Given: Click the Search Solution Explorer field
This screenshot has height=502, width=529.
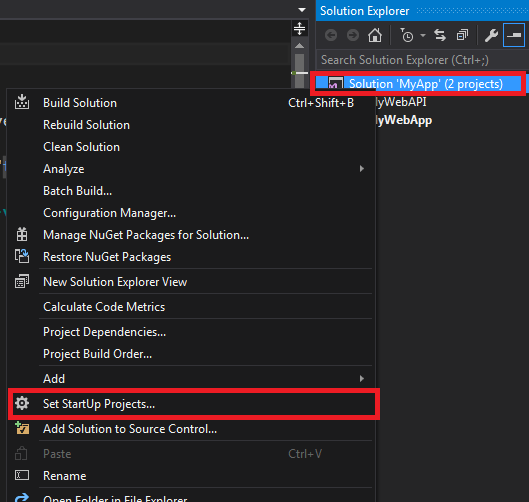Looking at the screenshot, I should tap(423, 60).
